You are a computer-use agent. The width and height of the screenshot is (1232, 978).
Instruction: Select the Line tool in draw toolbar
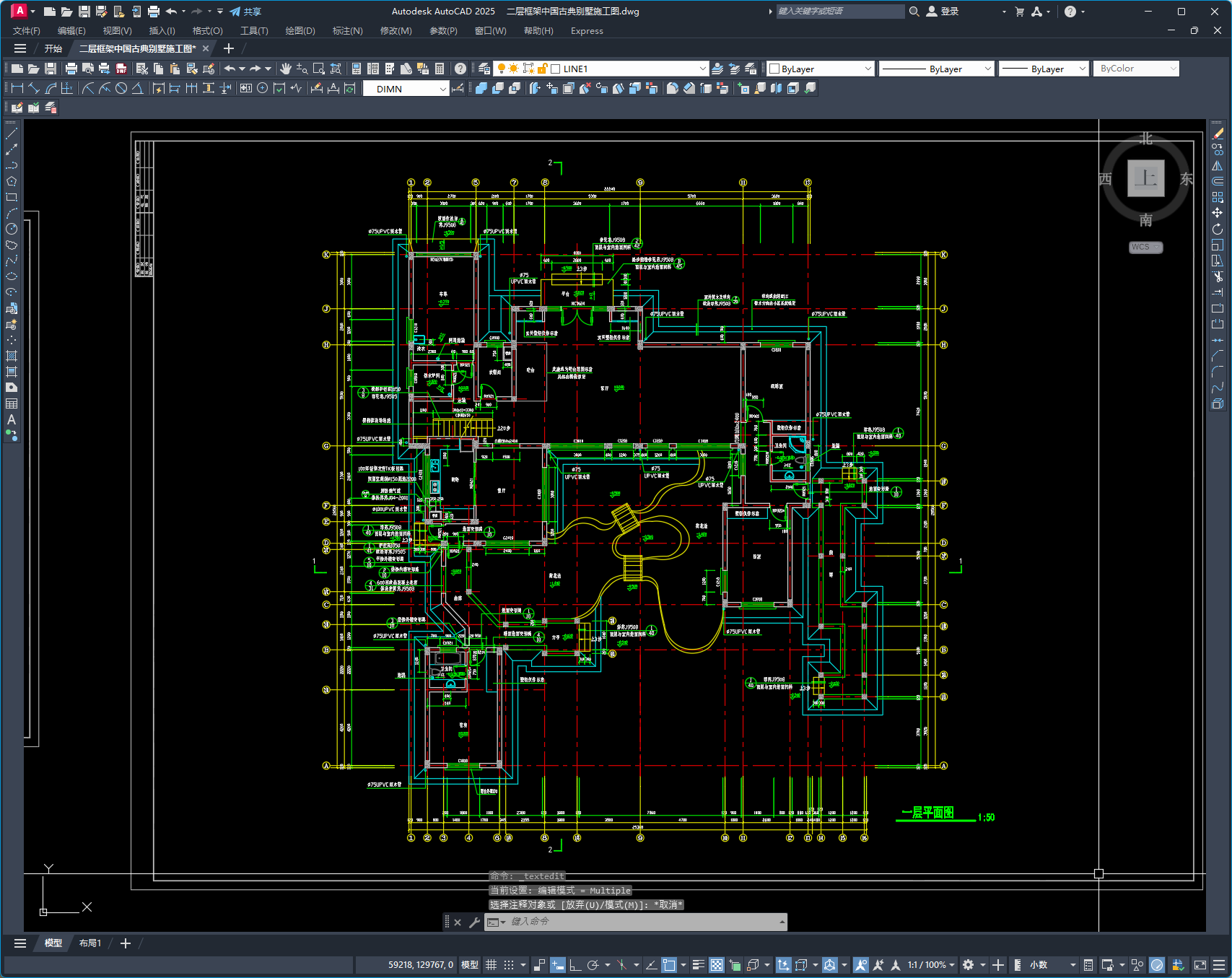[12, 134]
